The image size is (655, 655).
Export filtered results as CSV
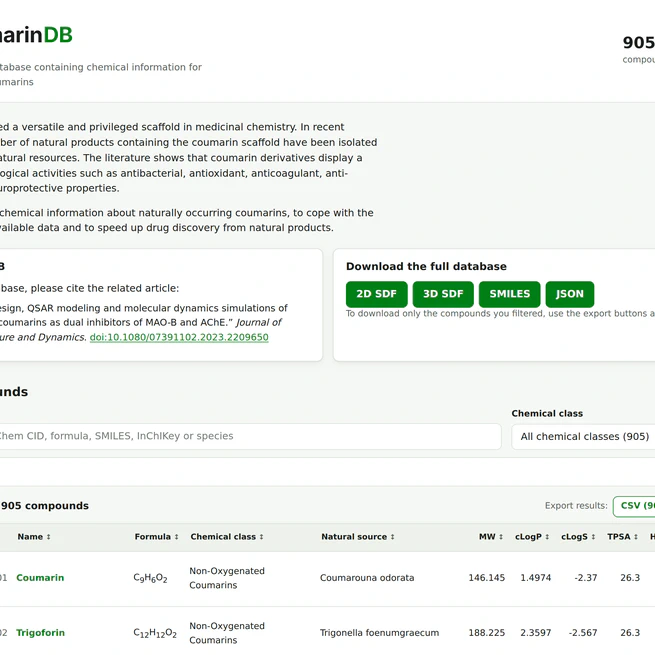[634, 506]
